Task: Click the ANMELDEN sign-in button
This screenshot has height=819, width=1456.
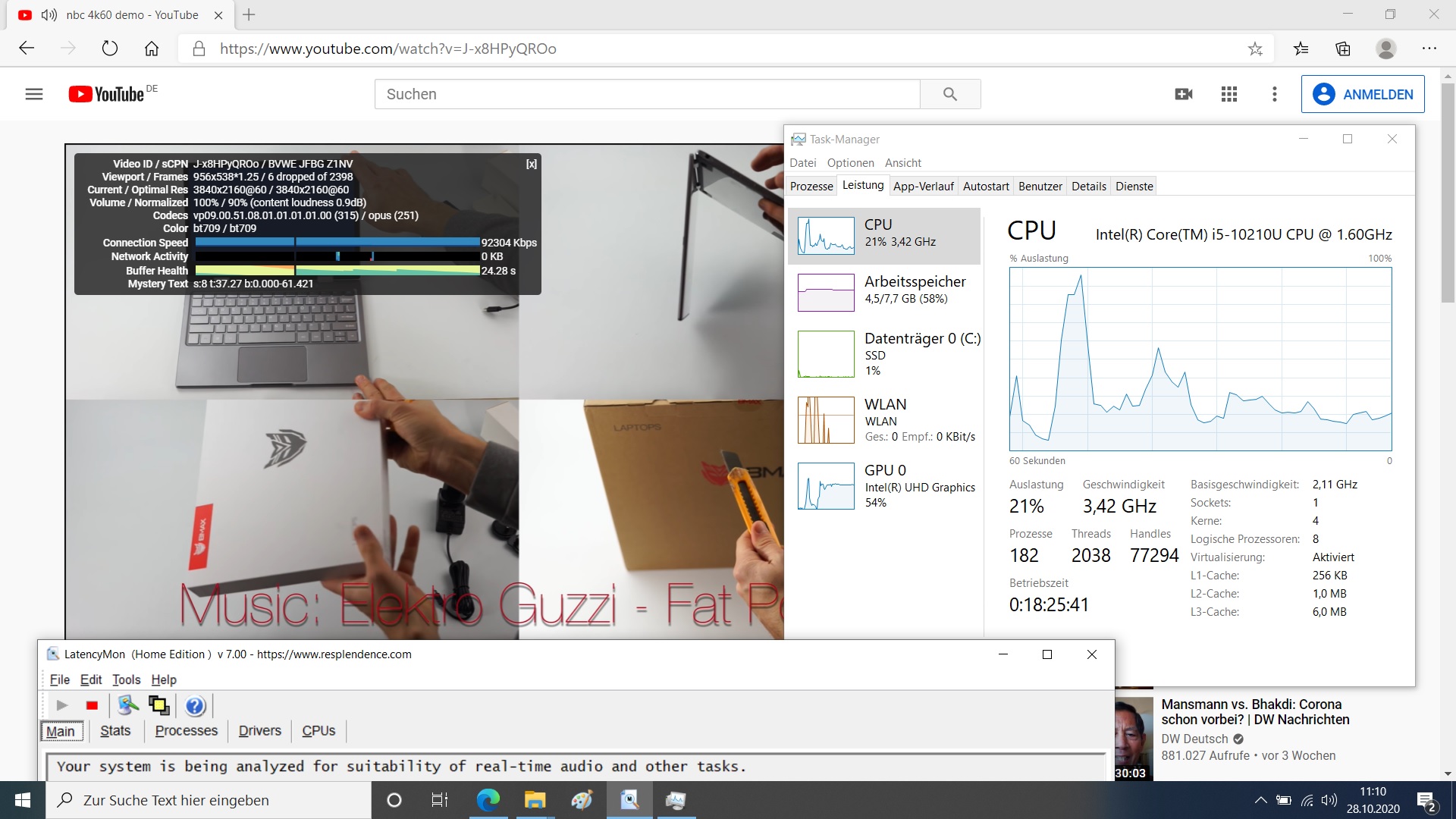Action: click(1363, 94)
